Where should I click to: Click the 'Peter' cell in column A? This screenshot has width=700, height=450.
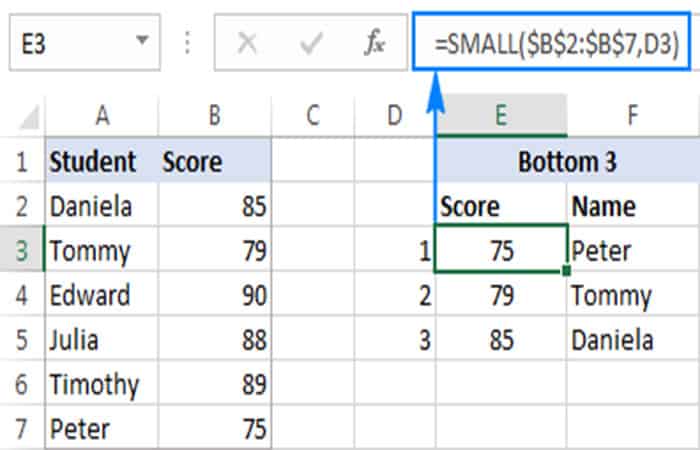[102, 427]
